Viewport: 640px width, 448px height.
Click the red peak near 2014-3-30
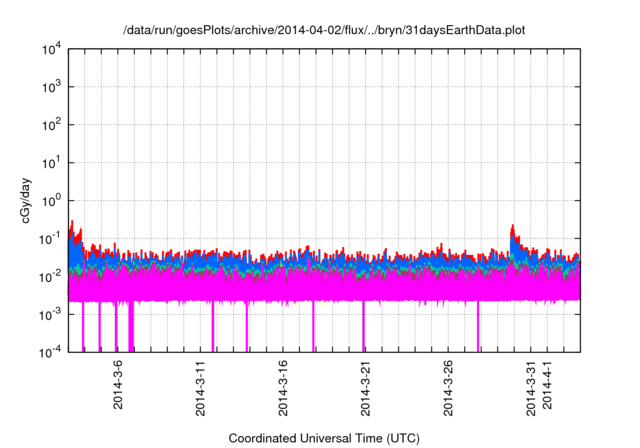click(513, 231)
